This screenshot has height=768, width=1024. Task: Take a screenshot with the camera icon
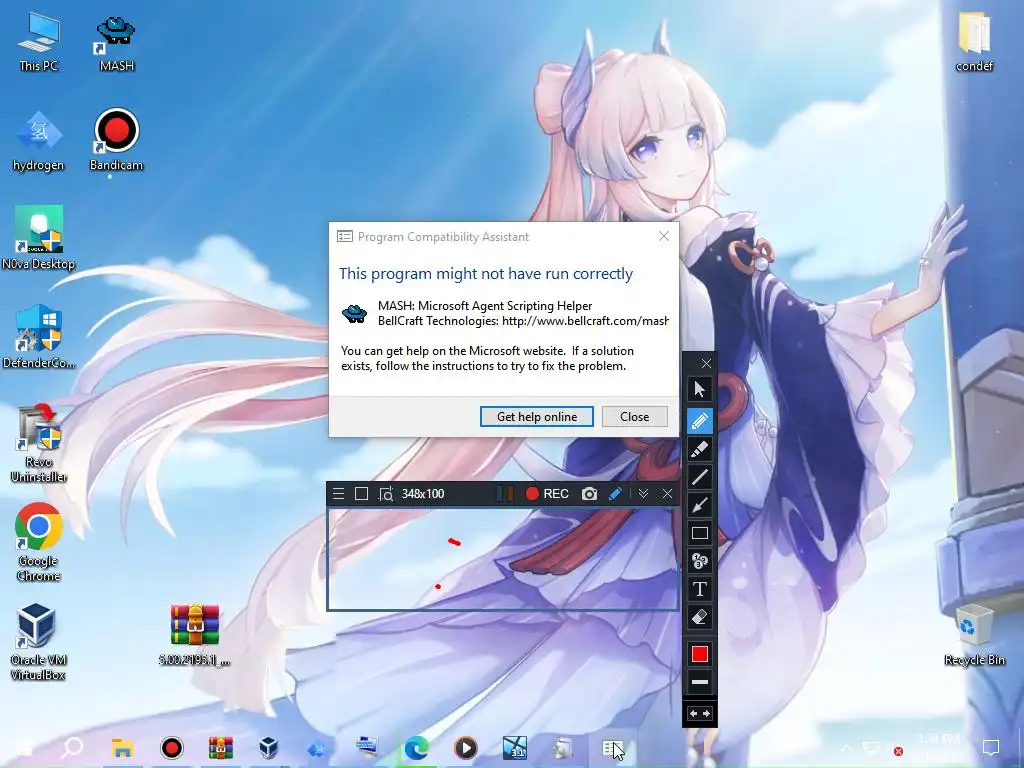point(589,494)
